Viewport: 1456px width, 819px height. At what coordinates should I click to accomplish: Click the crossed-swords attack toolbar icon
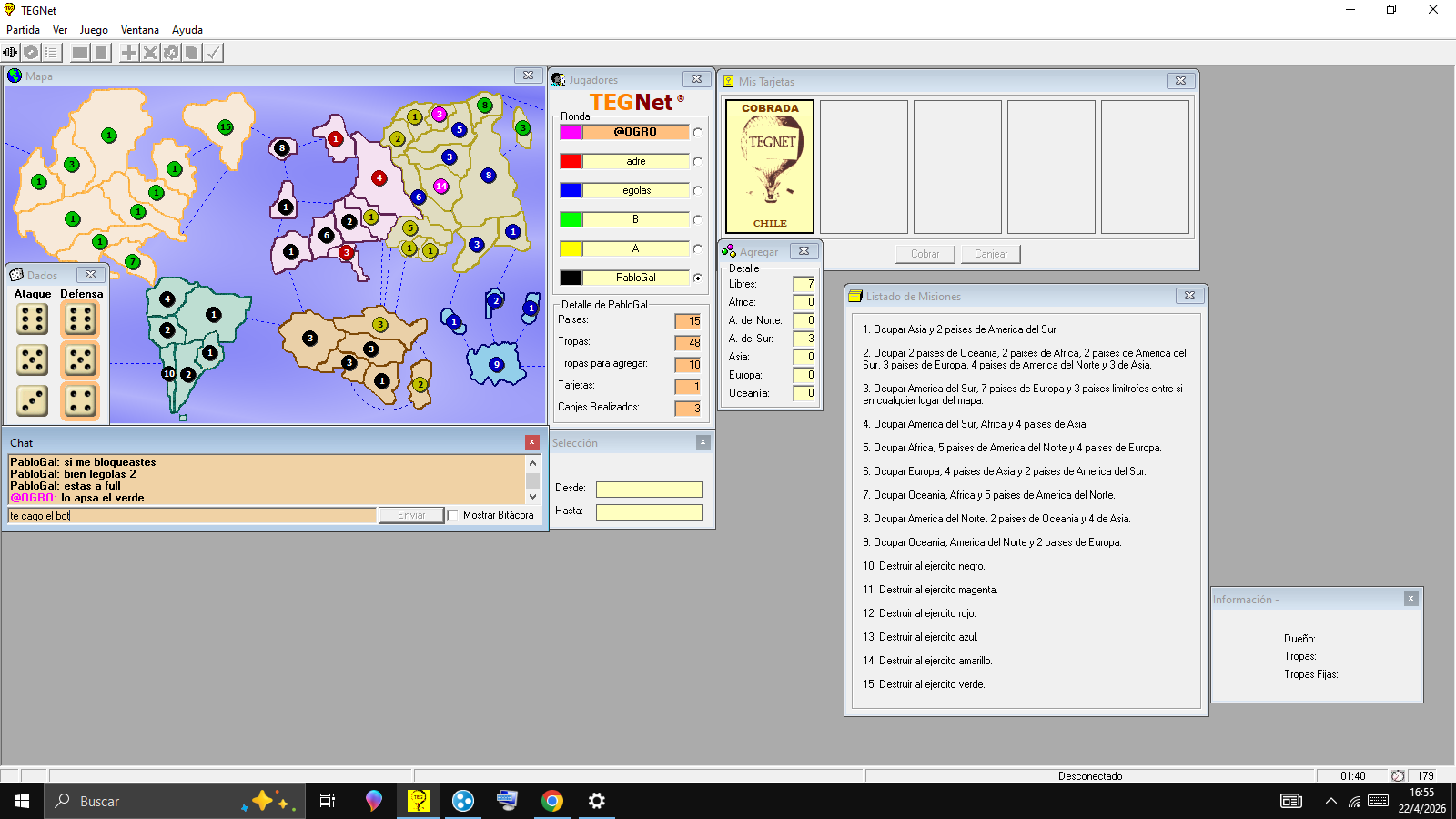[150, 53]
